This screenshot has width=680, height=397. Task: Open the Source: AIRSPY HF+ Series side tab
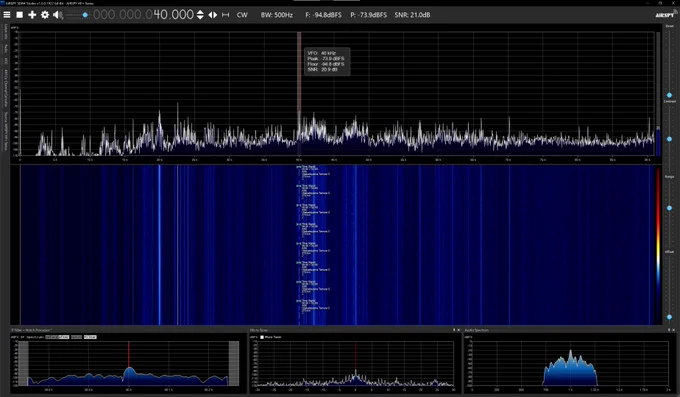point(6,131)
